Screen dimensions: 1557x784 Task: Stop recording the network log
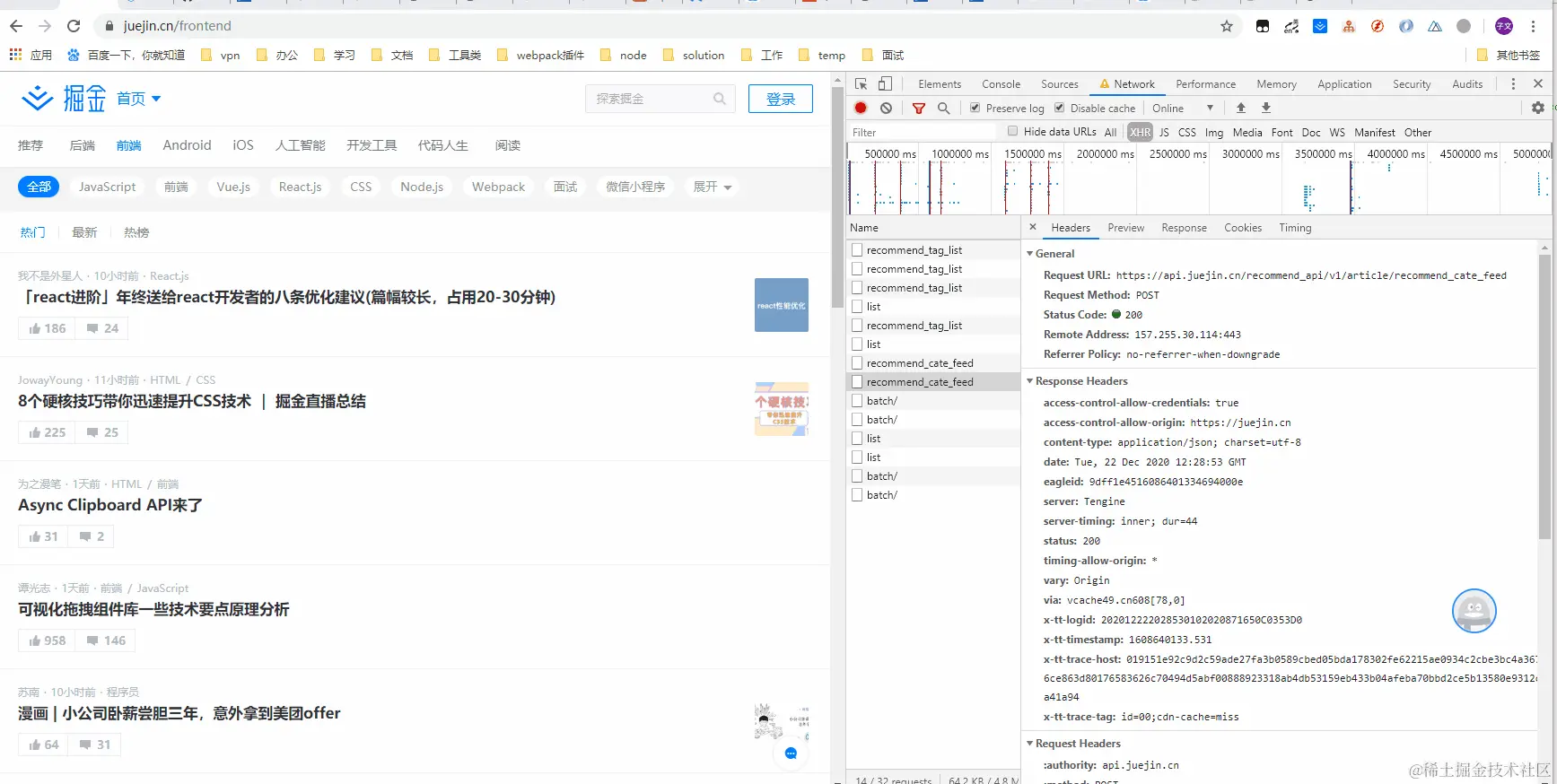coord(861,108)
